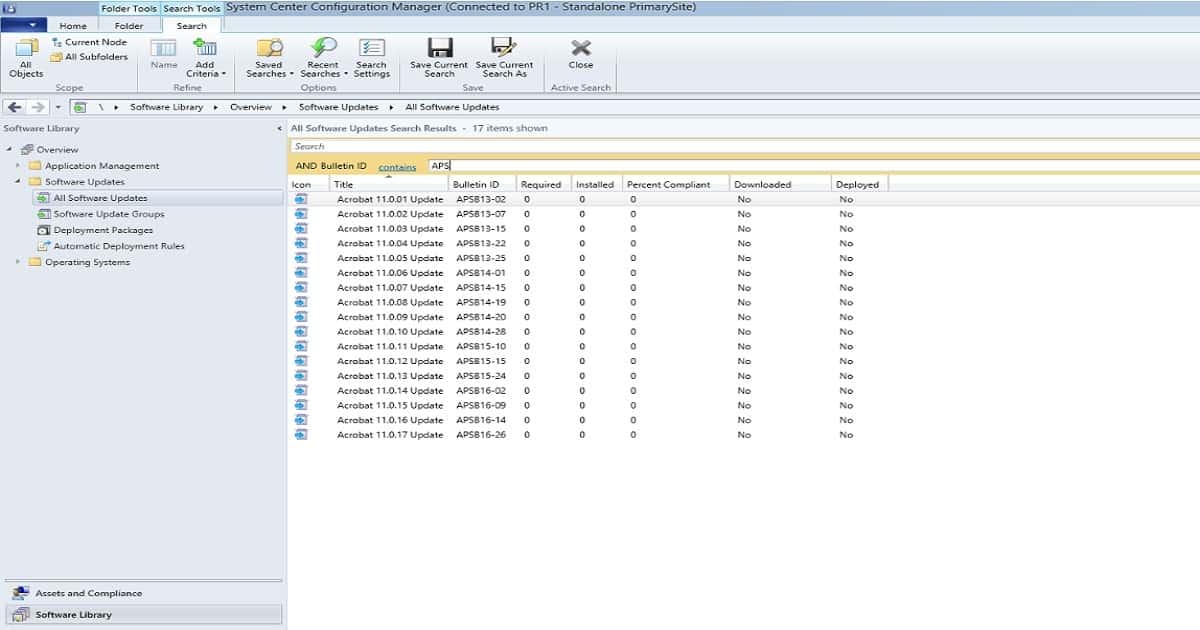Sort by the Bulletin ID column header
Viewport: 1200px width, 630px height.
tap(482, 184)
